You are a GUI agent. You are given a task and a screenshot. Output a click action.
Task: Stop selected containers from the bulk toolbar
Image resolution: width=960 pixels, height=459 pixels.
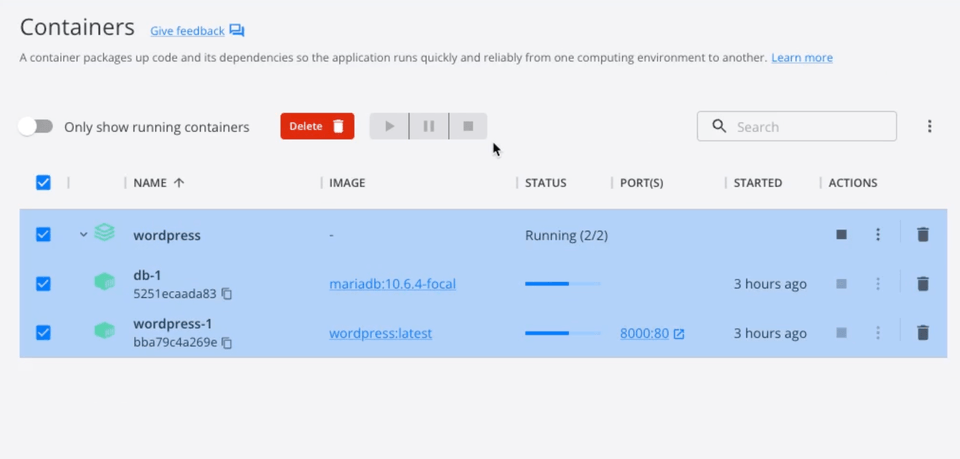468,126
